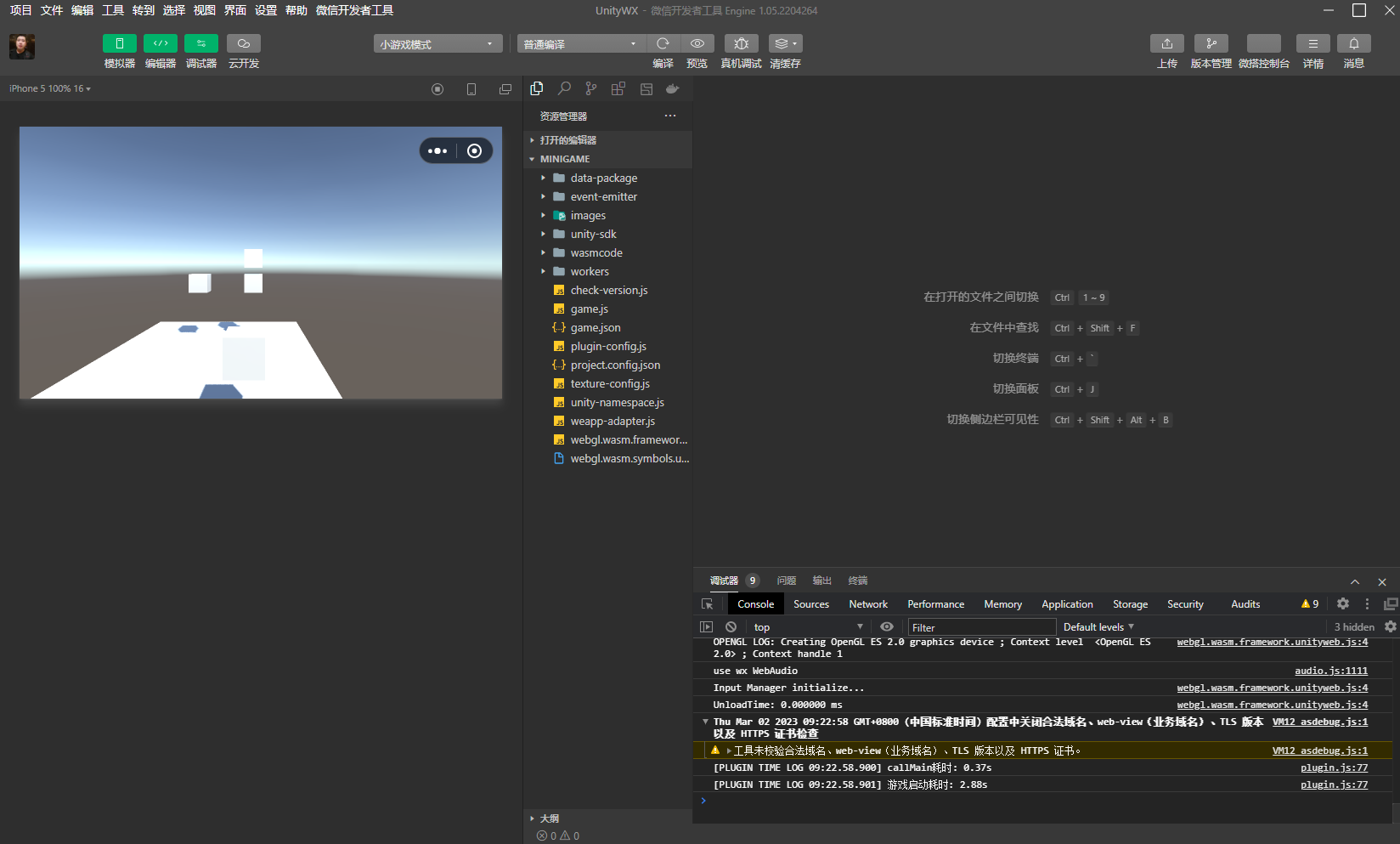Viewport: 1400px width, 844px height.
Task: Open the compile type (普通编译) dropdown
Action: click(581, 44)
